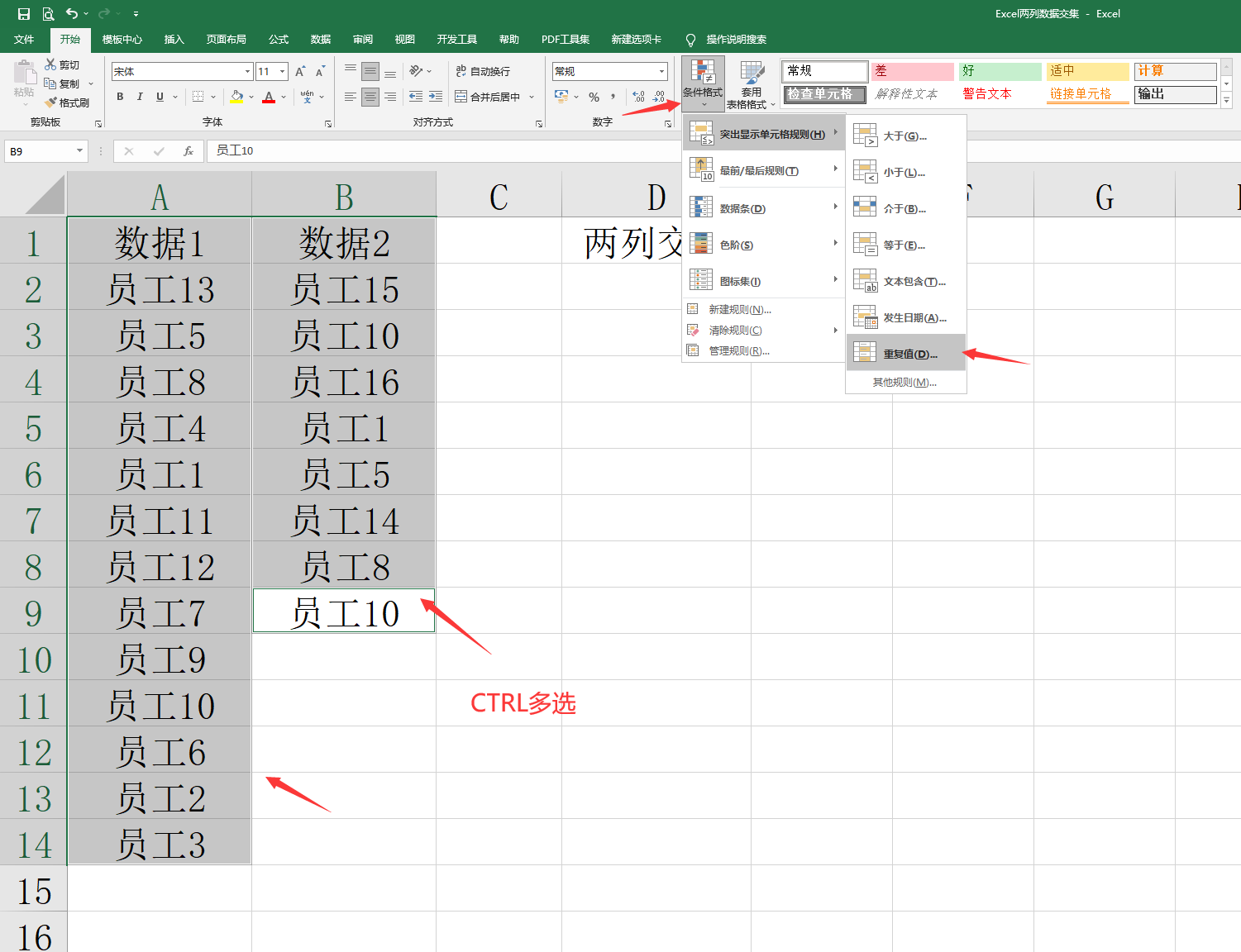
Task: Click the increase decimal icon
Action: click(638, 97)
